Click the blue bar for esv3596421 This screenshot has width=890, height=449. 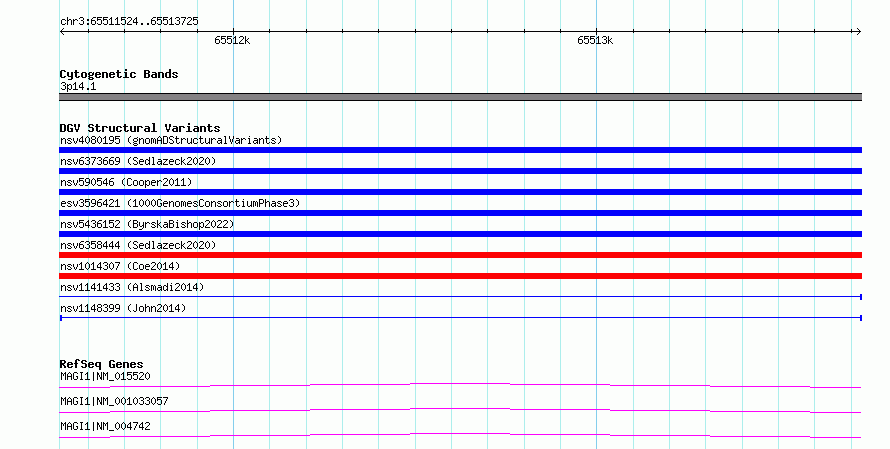460,213
